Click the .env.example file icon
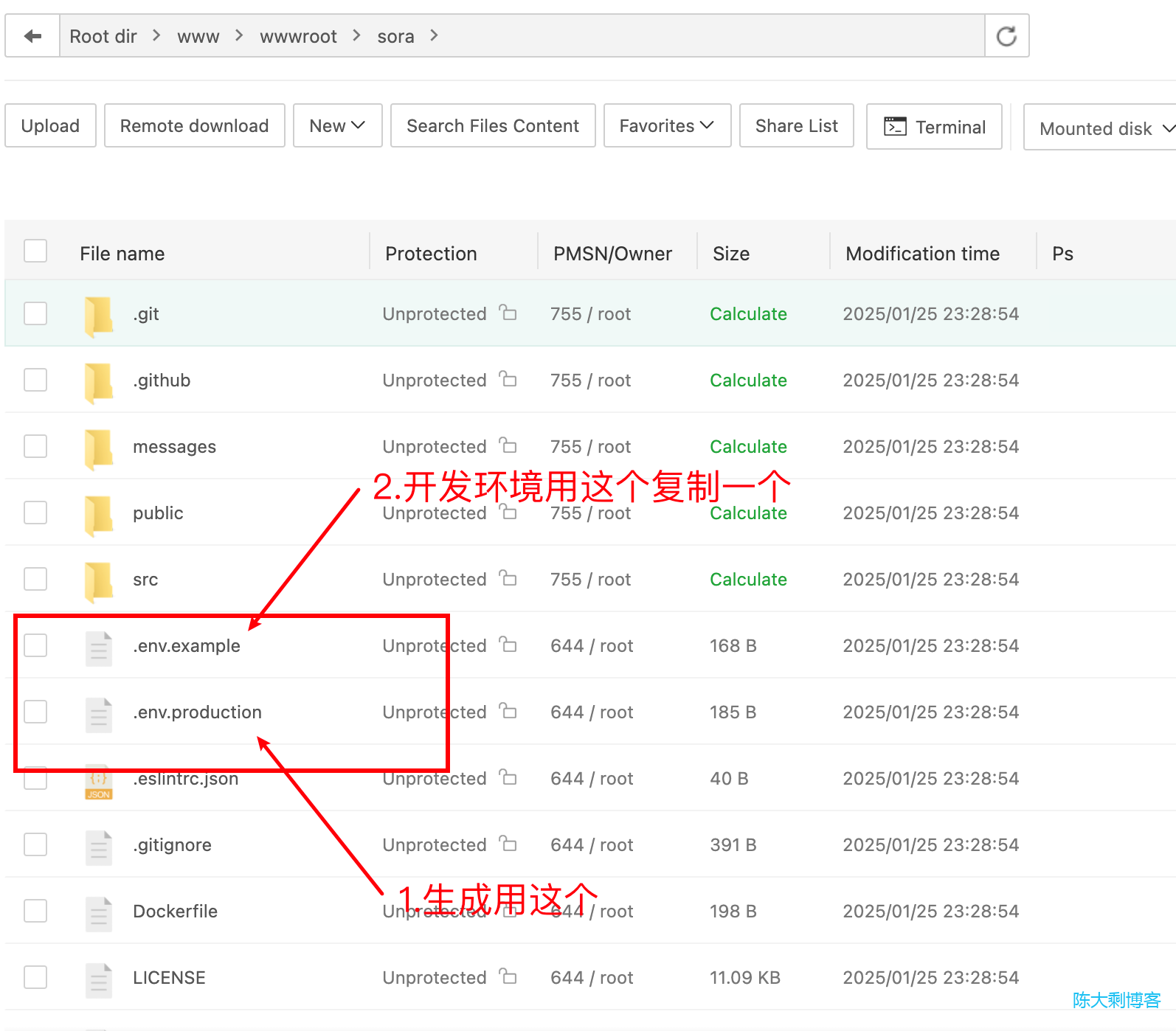 99,648
